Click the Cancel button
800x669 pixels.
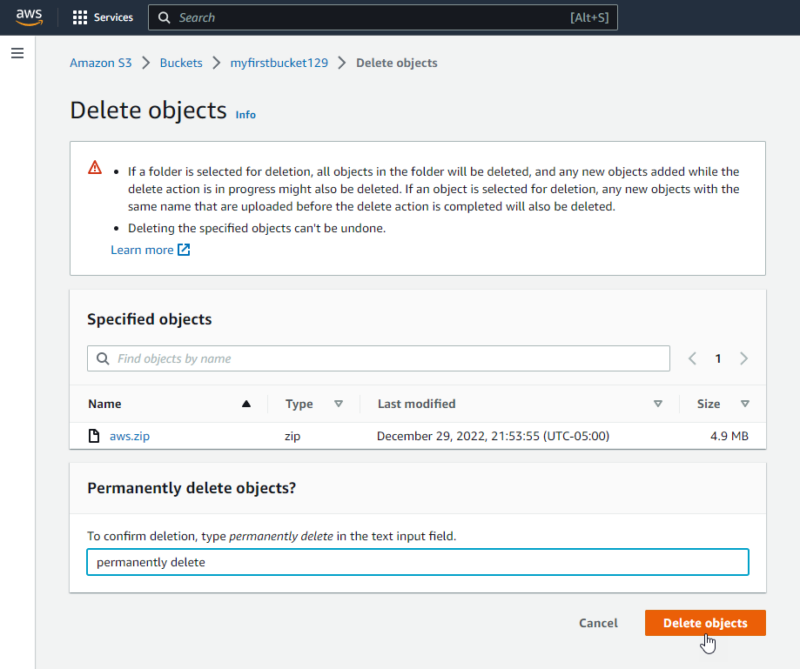(598, 622)
